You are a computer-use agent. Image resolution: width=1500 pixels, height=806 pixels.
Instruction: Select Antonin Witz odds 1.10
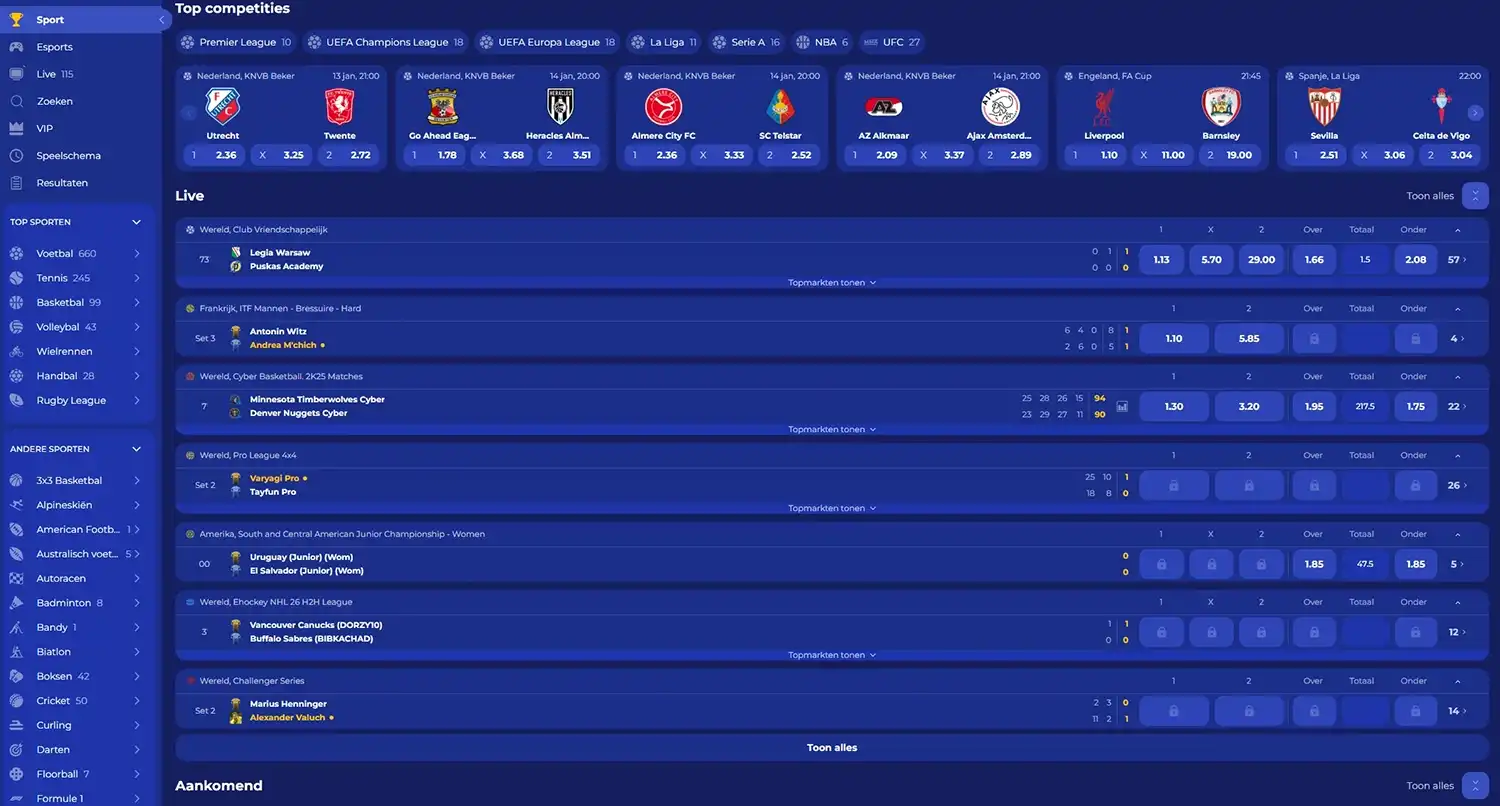pos(1174,339)
